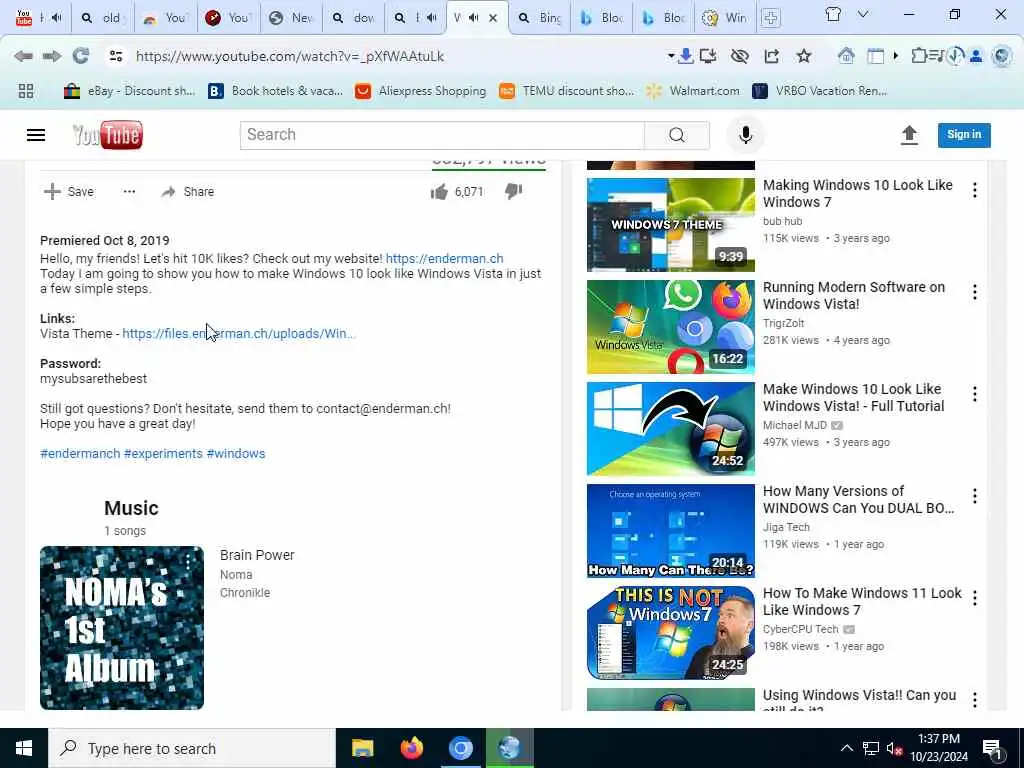The height and width of the screenshot is (768, 1024).
Task: Open 'Running Modern Software on Windows Vista' video title
Action: 854,295
